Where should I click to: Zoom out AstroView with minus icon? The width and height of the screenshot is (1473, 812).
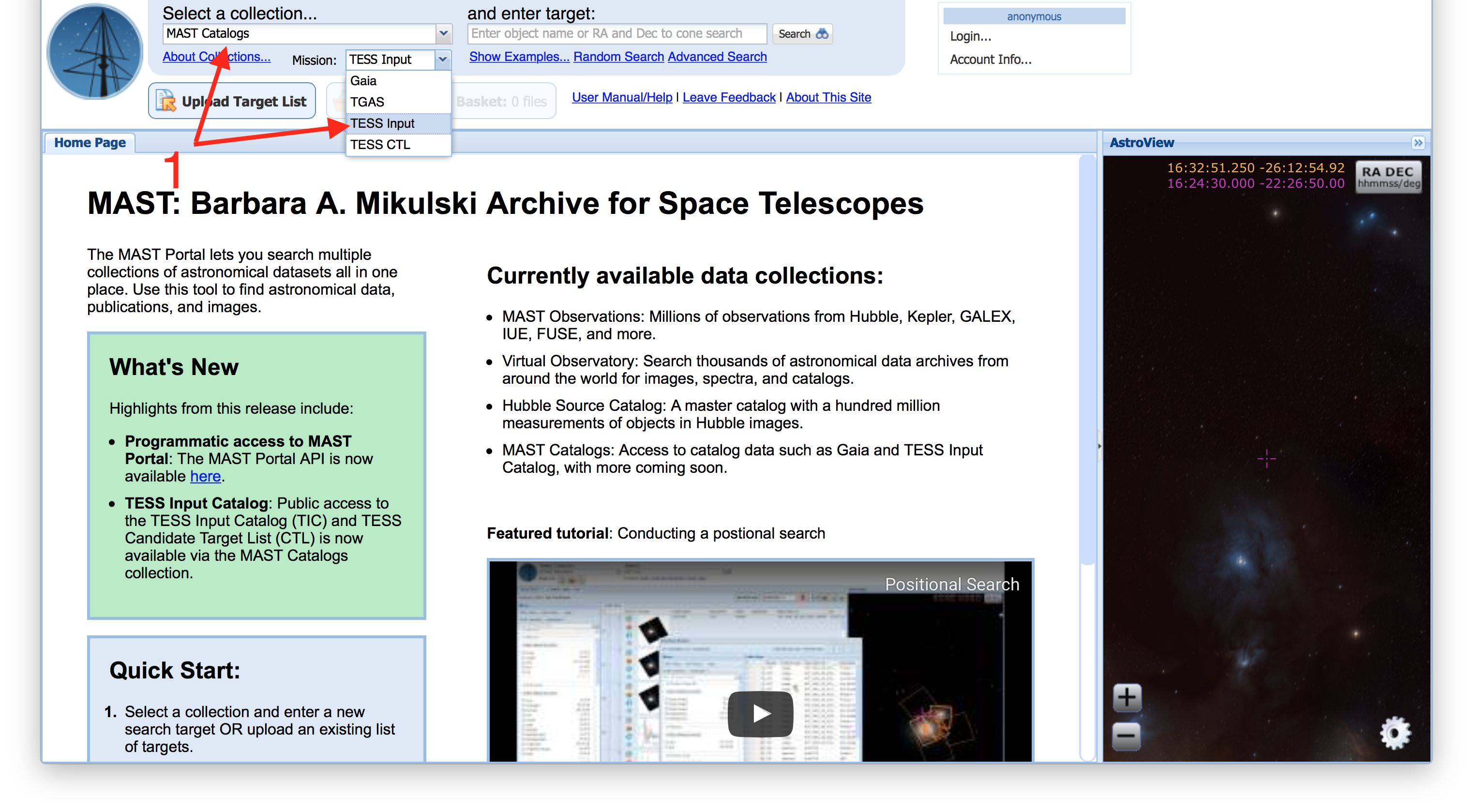(x=1127, y=736)
